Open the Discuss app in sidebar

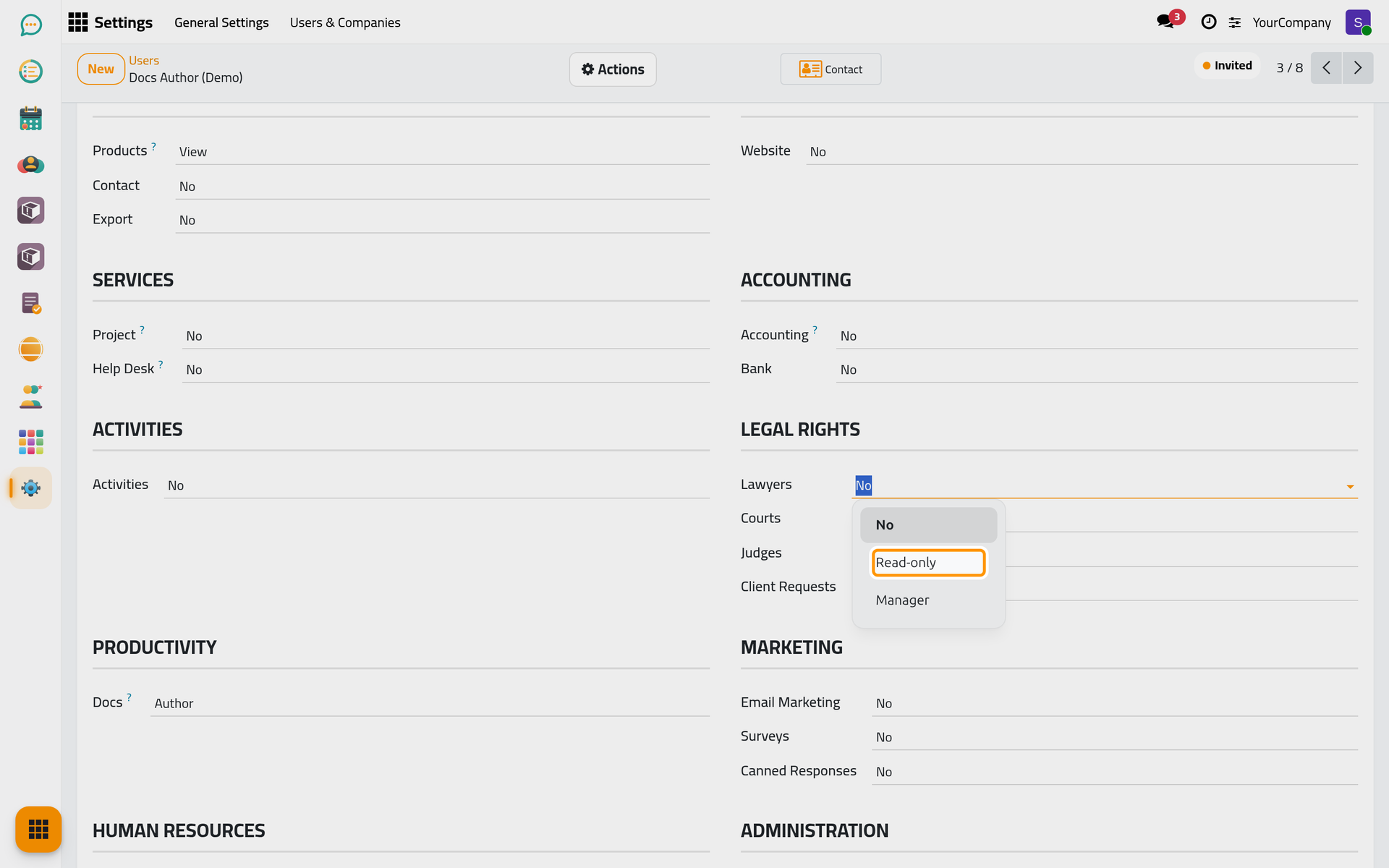coord(30,25)
